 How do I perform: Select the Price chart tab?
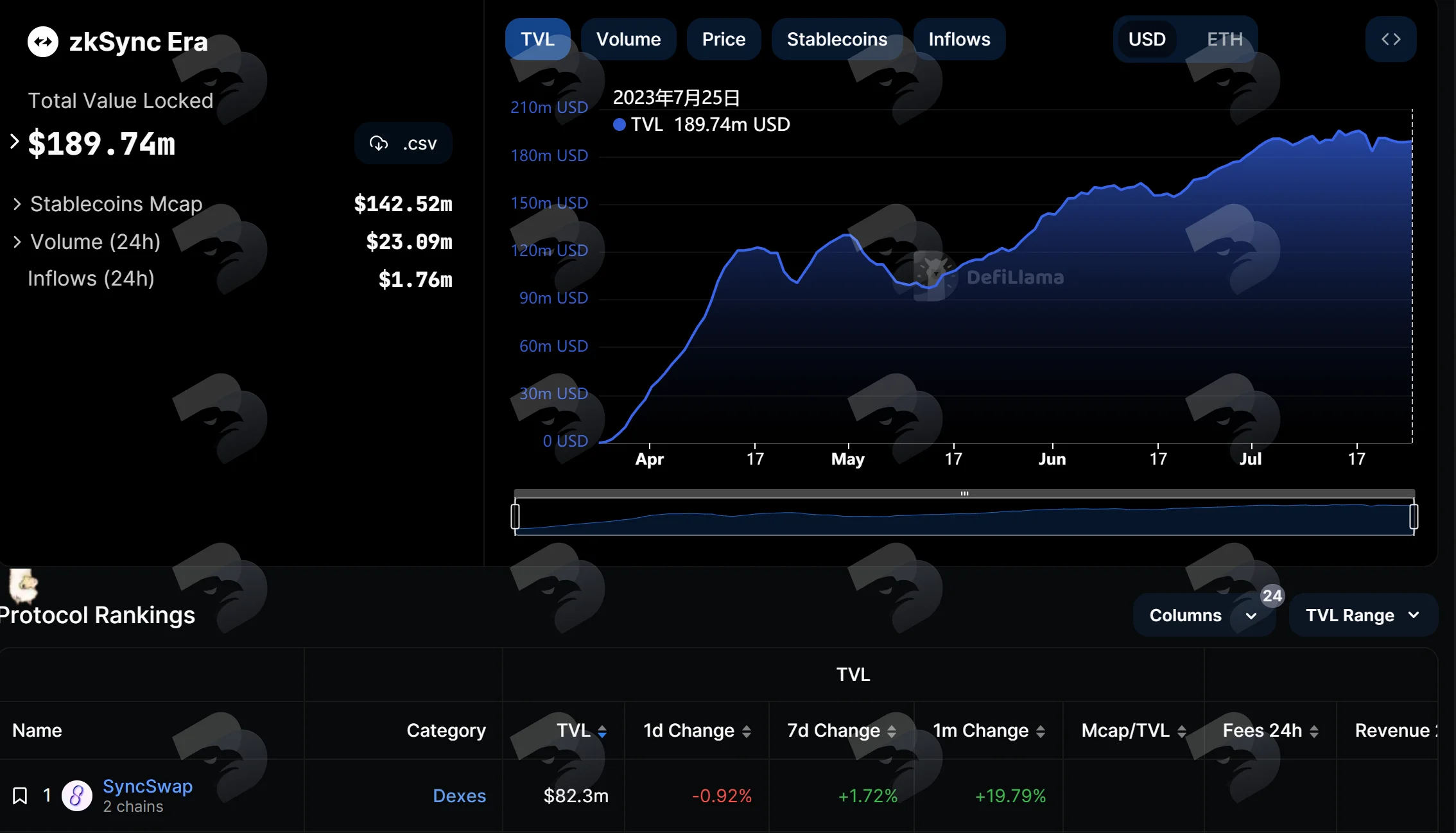coord(724,39)
